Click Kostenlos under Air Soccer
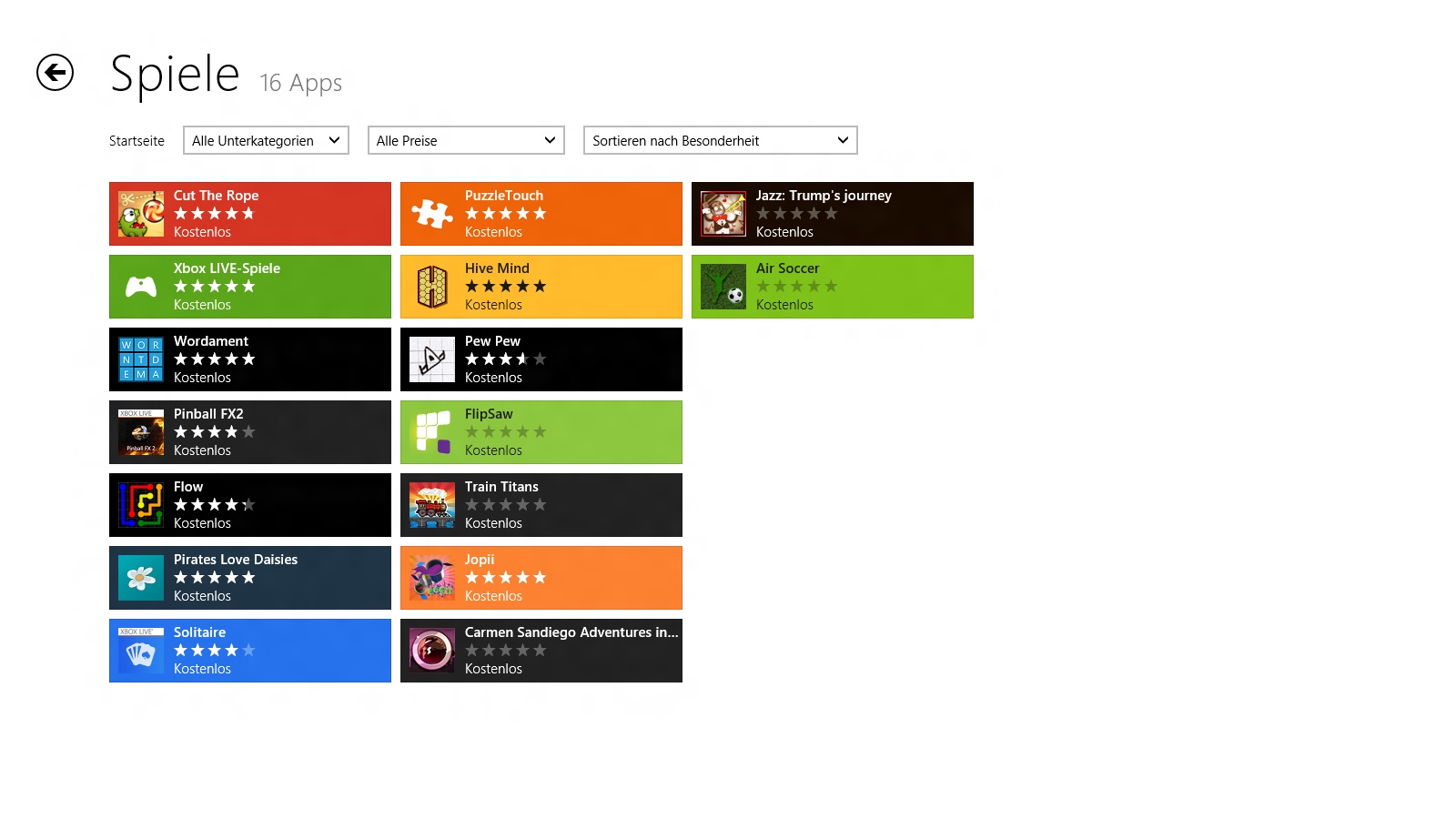The width and height of the screenshot is (1456, 819). click(x=784, y=305)
